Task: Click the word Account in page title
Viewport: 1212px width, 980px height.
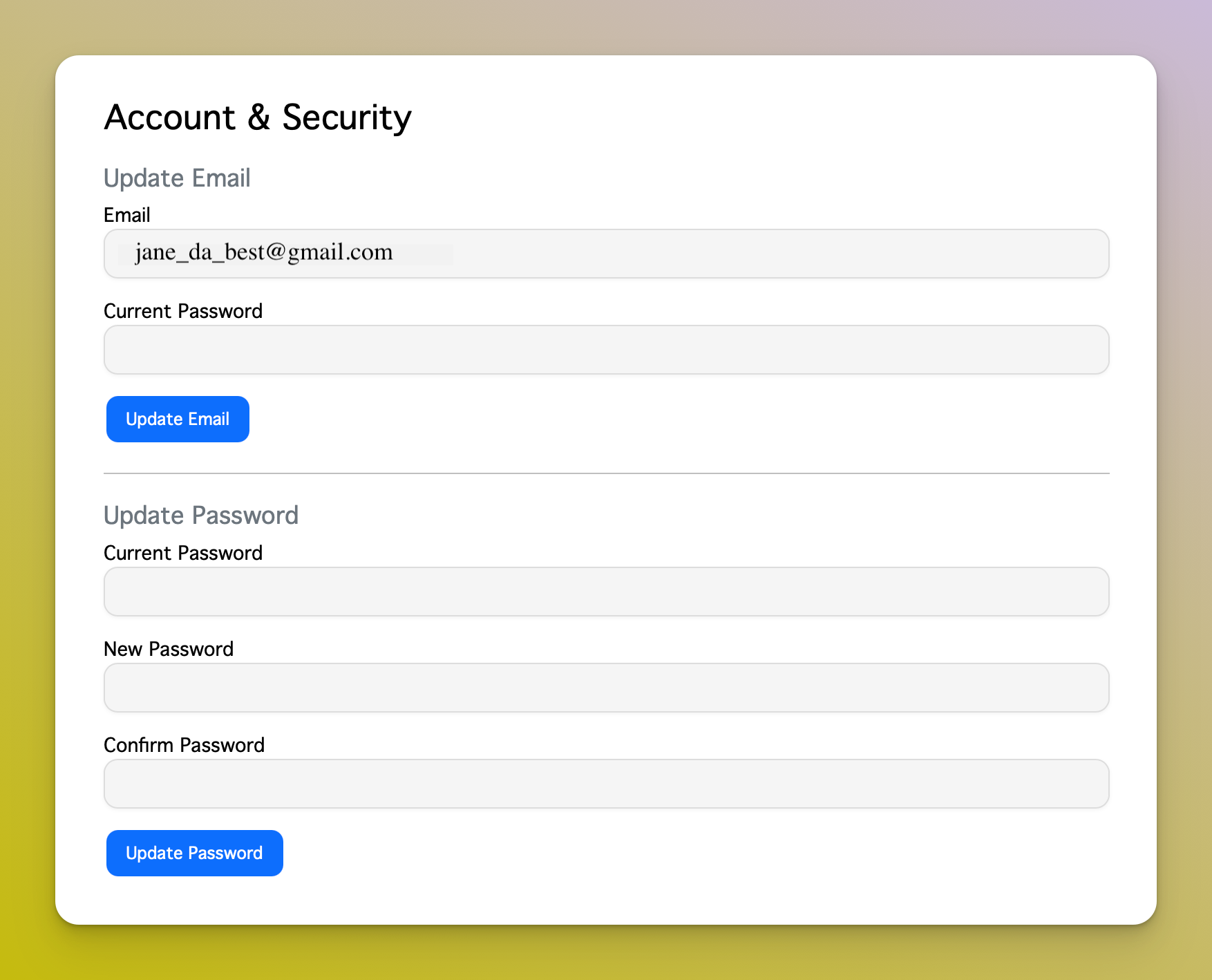Action: tap(170, 117)
